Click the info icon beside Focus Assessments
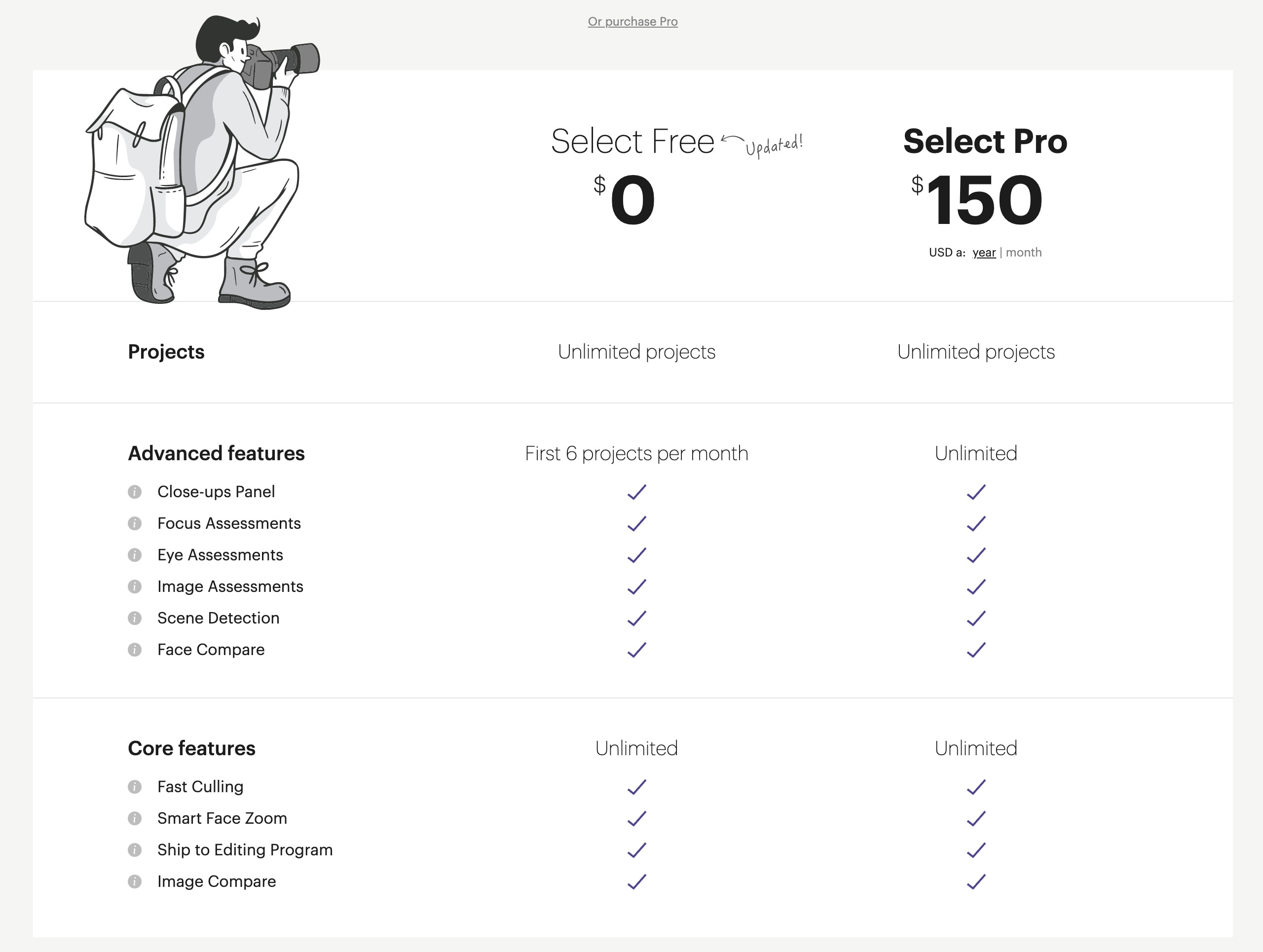Screen dimensions: 1263x952 point(135,523)
